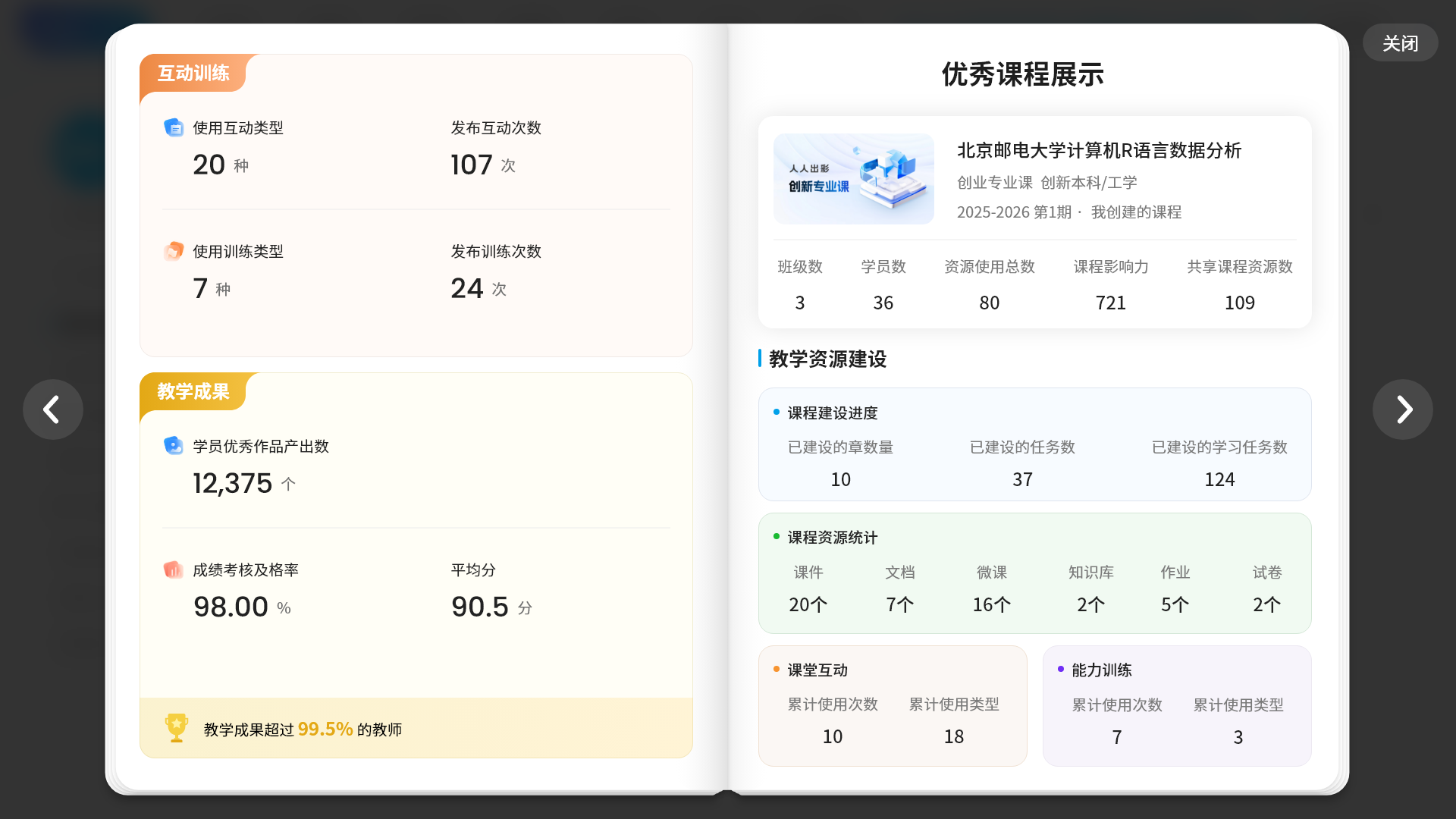
Task: Click the 已建设的学习任务数 value 124
Action: (x=1220, y=479)
